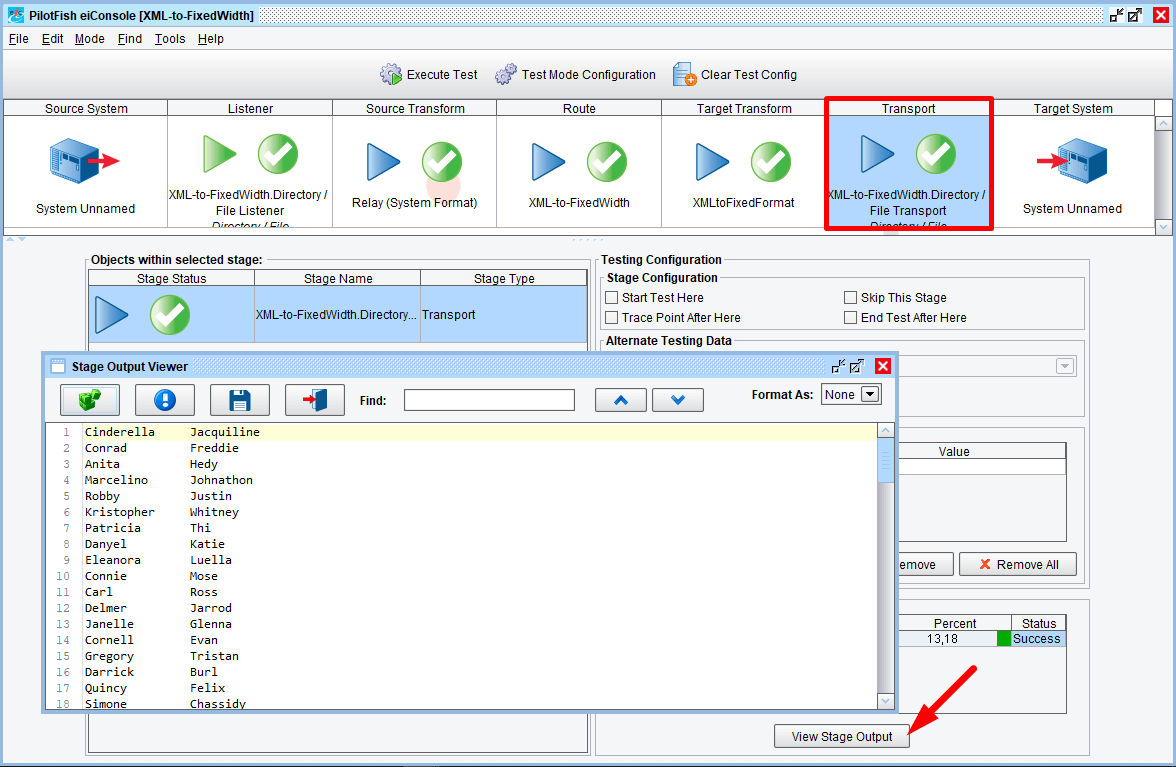Open the Format As dropdown
1176x767 pixels.
point(851,394)
